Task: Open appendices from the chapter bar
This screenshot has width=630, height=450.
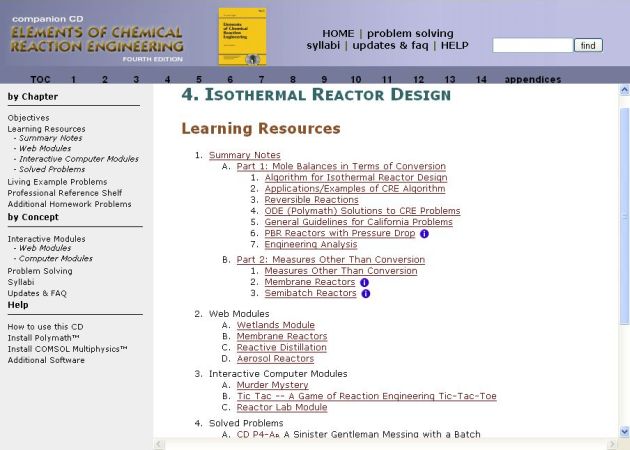Action: coord(532,79)
